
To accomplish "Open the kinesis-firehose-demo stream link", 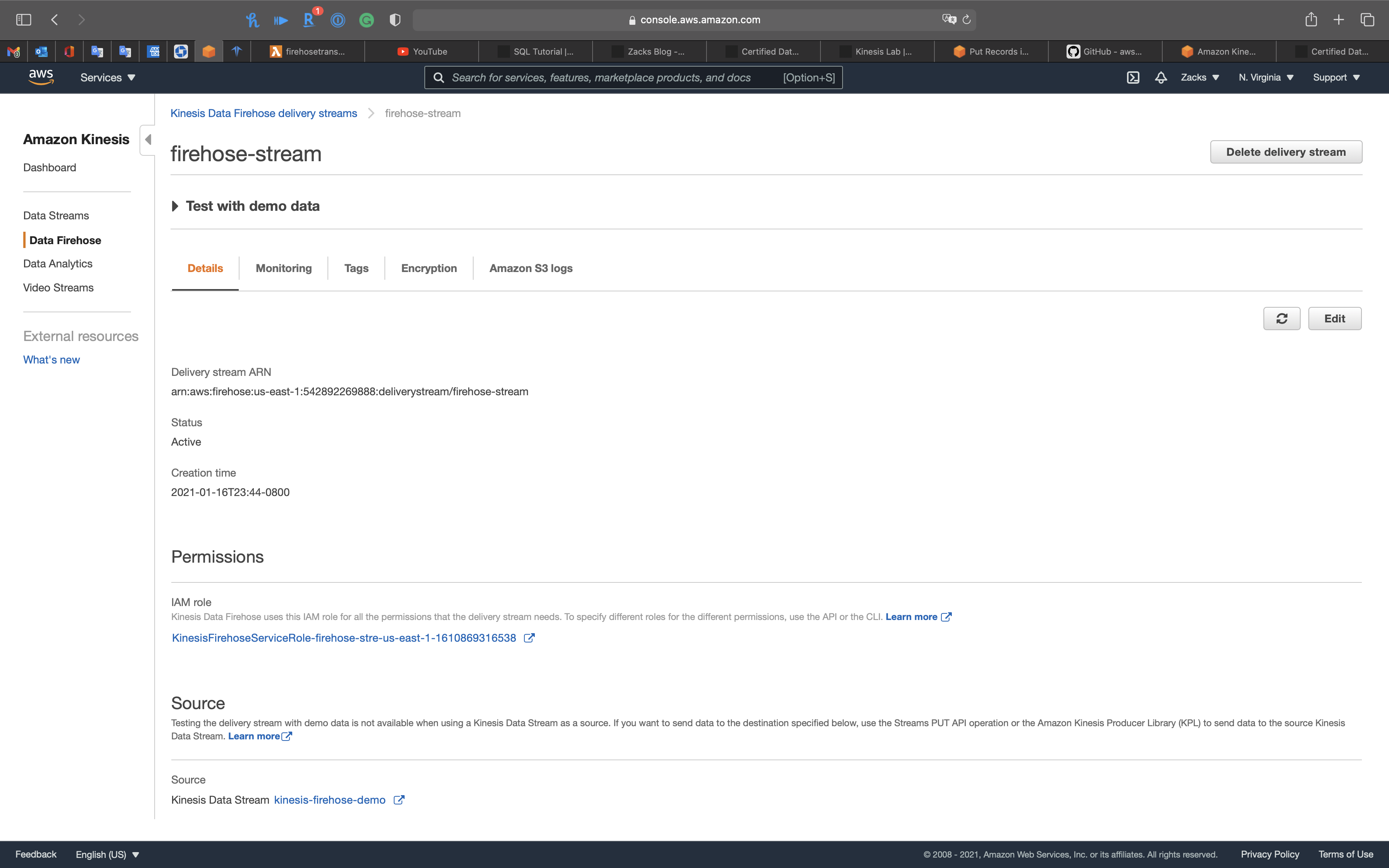I will tap(329, 800).
